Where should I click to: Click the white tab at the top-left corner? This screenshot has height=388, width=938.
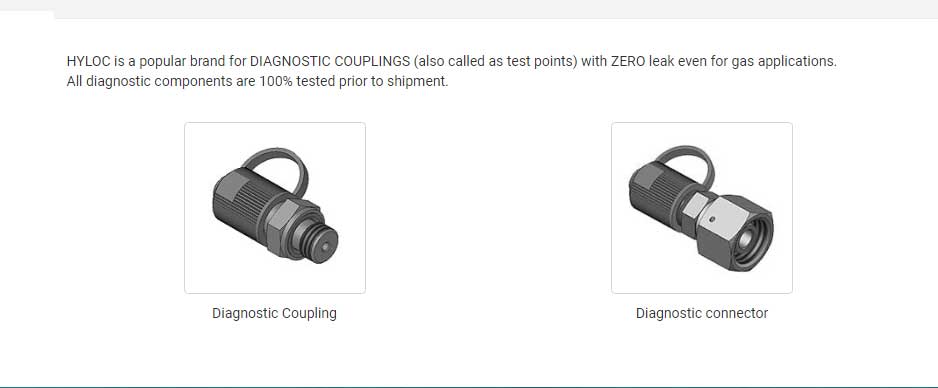coord(27,14)
